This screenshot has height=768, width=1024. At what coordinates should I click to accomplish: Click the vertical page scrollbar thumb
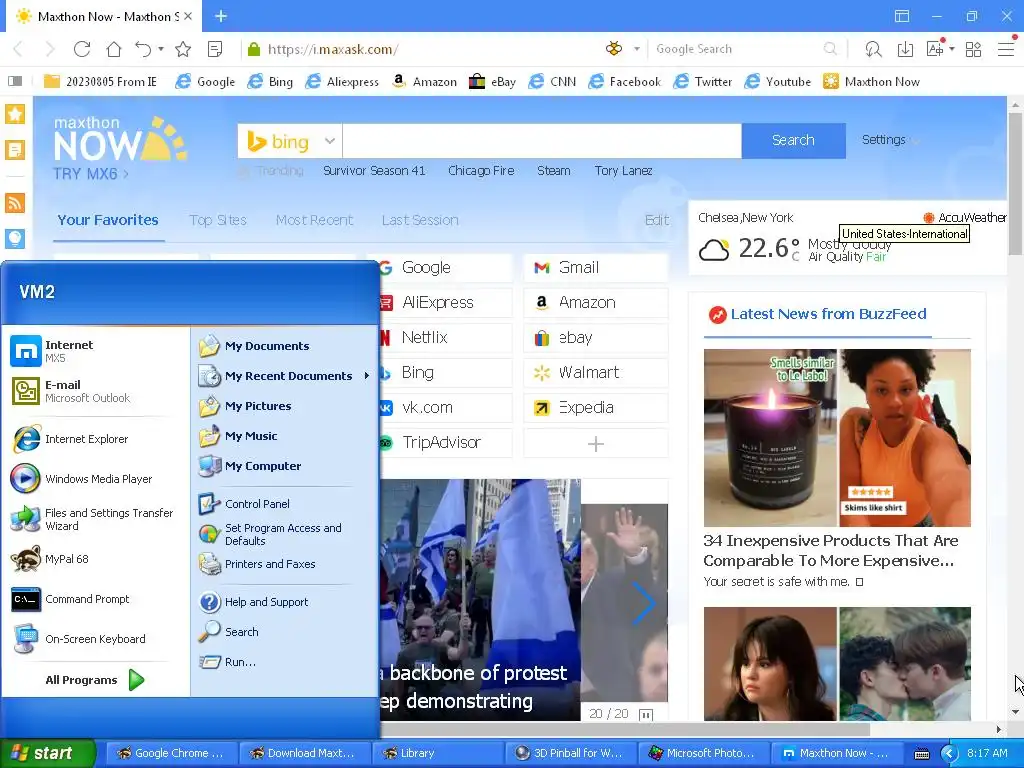[x=1015, y=183]
